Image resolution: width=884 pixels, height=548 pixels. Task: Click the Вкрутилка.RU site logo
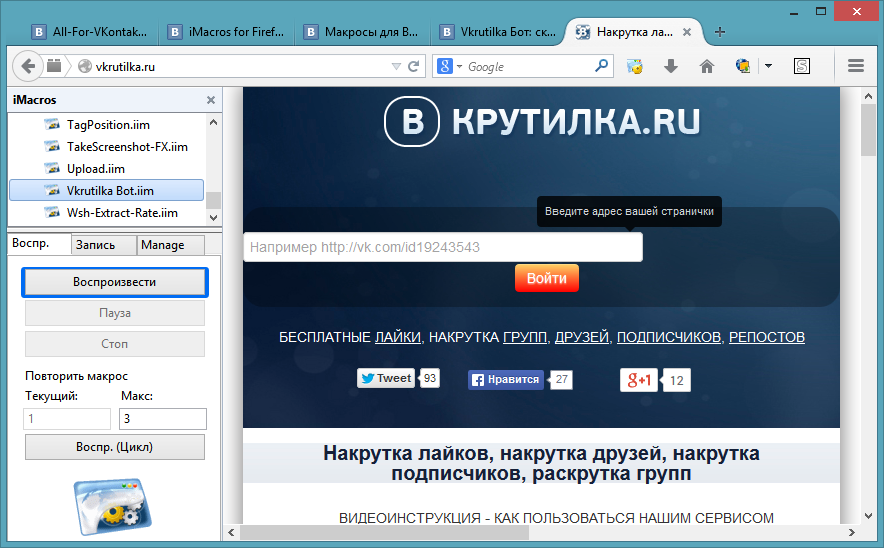[x=542, y=122]
